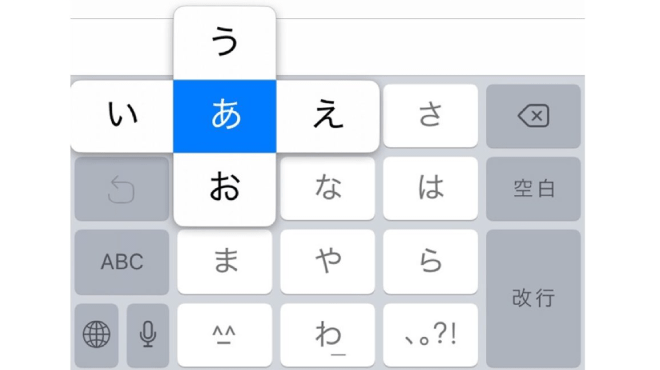Image resolution: width=660 pixels, height=370 pixels.
Task: Tap the 空白 space key
Action: click(533, 189)
